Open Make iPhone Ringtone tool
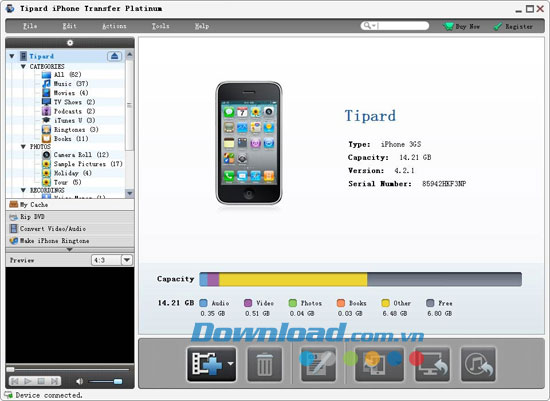The width and height of the screenshot is (550, 401). coord(70,241)
